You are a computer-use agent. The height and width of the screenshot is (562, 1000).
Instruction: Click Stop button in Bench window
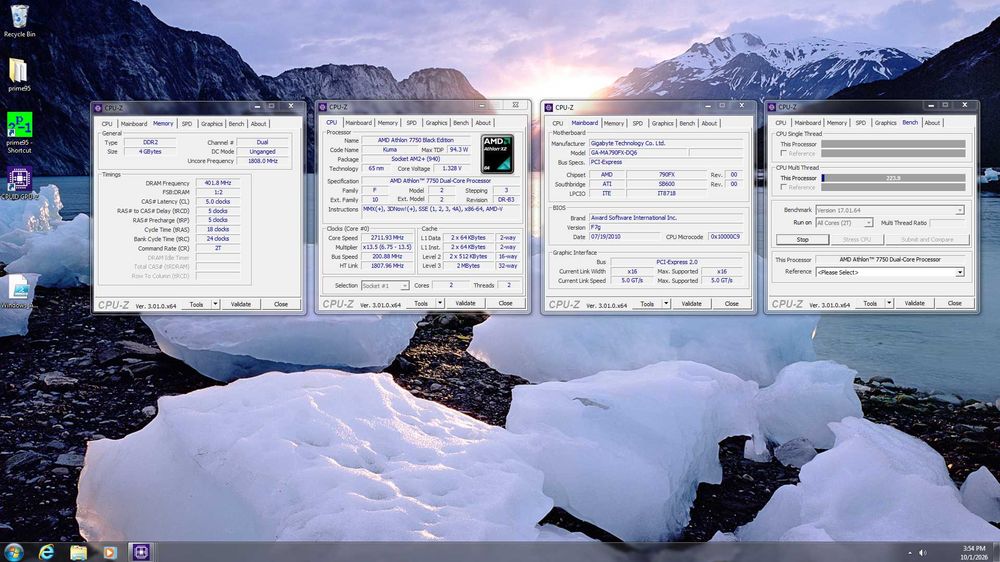point(802,240)
